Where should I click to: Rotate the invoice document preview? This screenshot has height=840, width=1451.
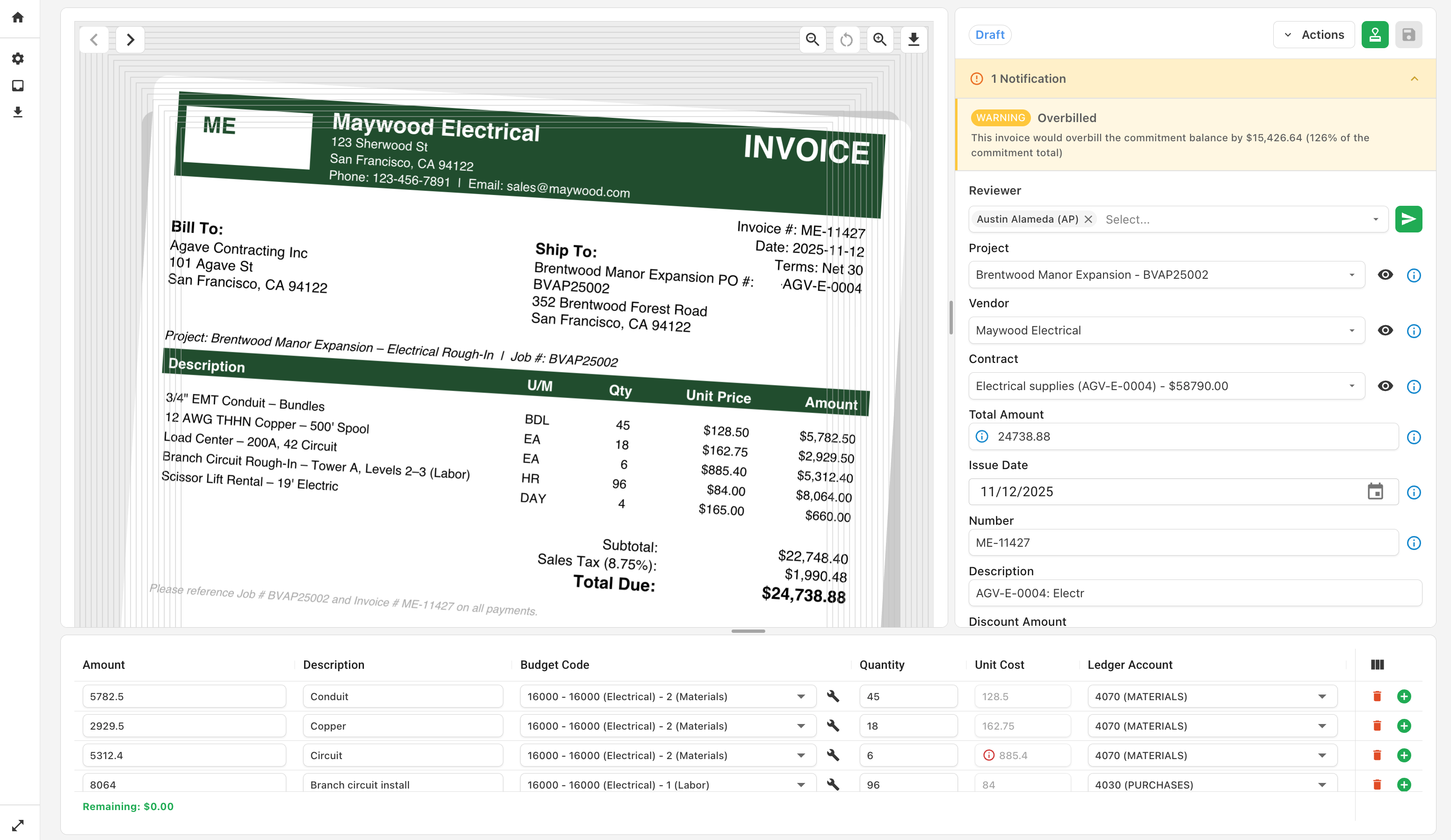pyautogui.click(x=846, y=39)
